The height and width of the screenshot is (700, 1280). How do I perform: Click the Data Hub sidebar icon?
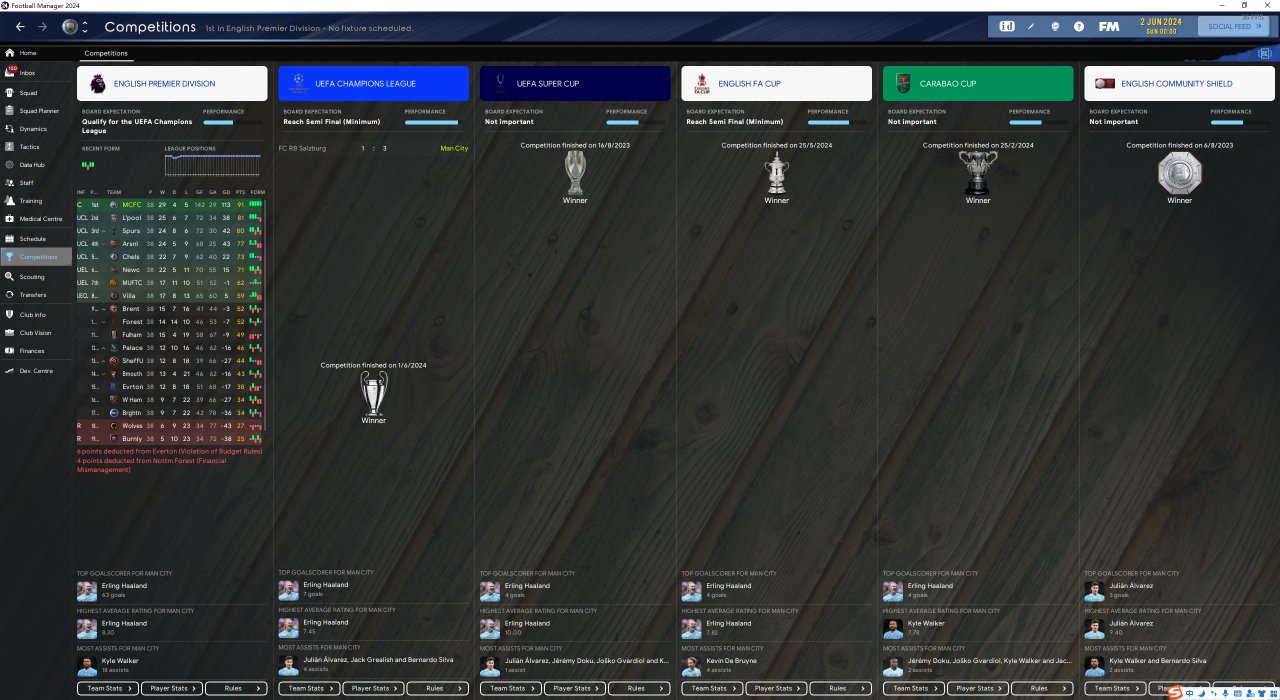10,165
